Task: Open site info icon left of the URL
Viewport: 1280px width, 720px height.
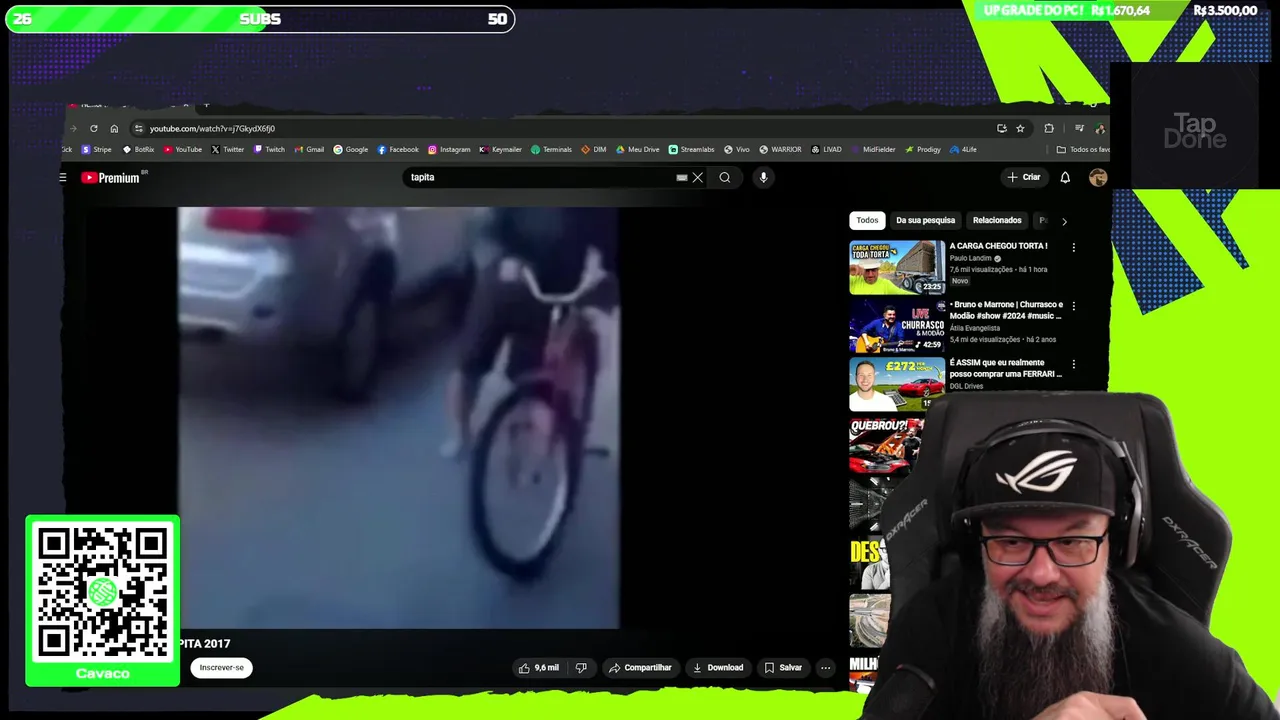Action: click(x=139, y=128)
